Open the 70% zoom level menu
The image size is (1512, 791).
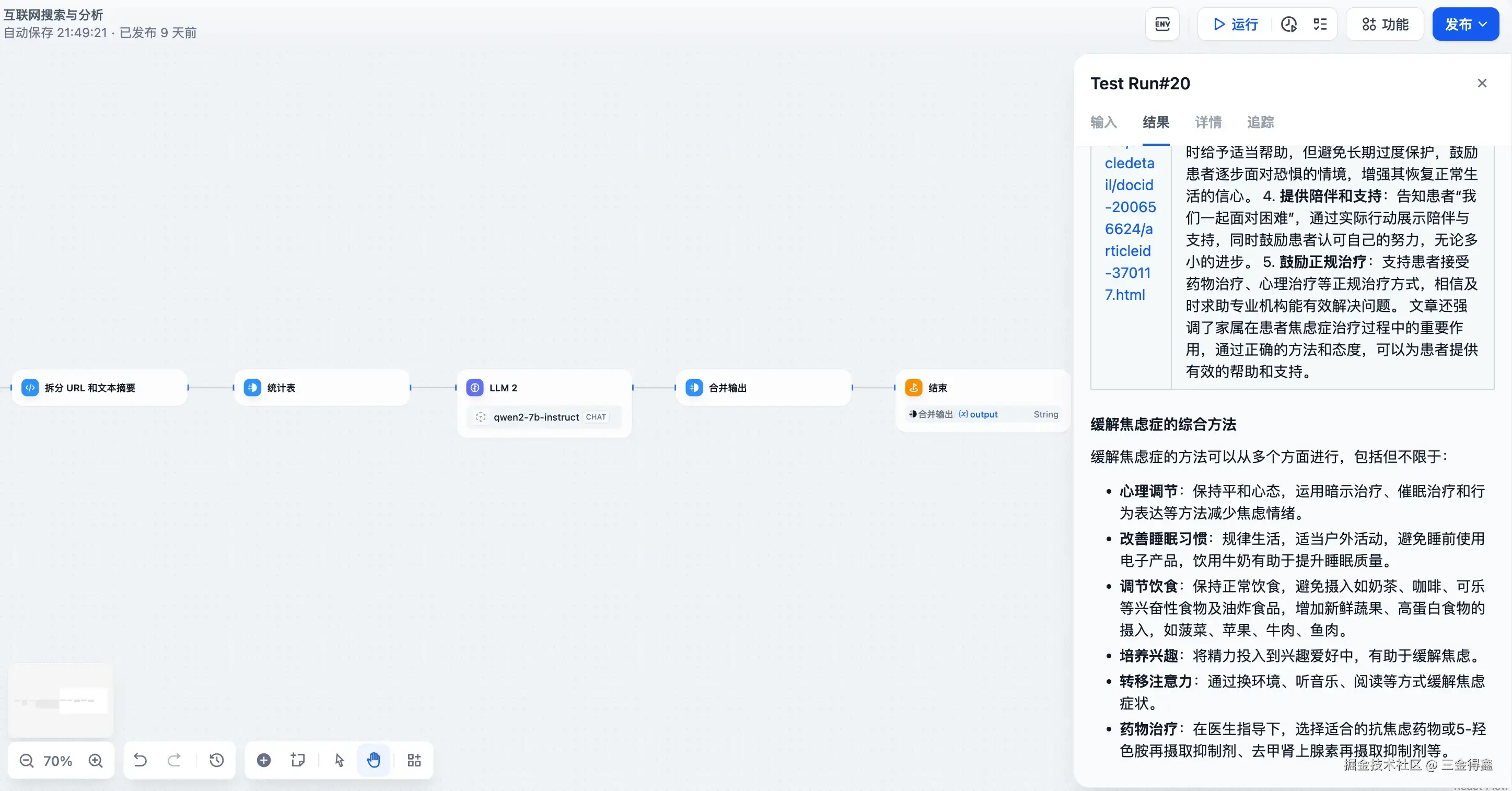[57, 761]
